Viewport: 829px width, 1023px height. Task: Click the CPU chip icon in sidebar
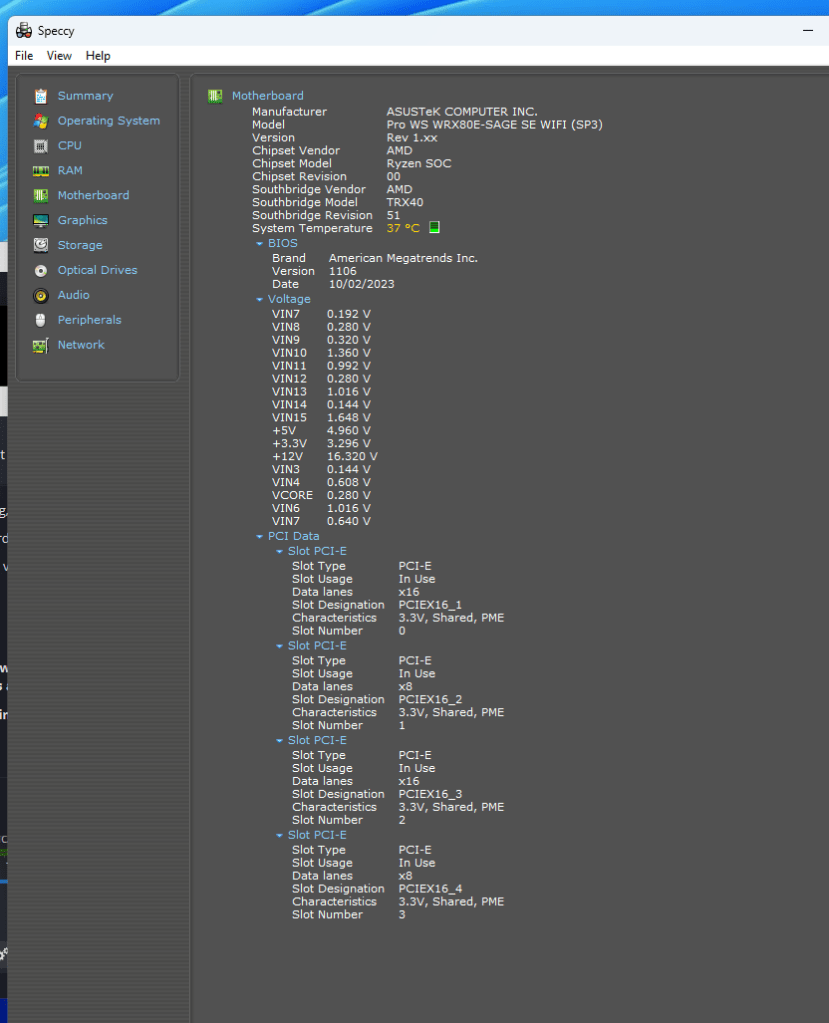click(40, 145)
